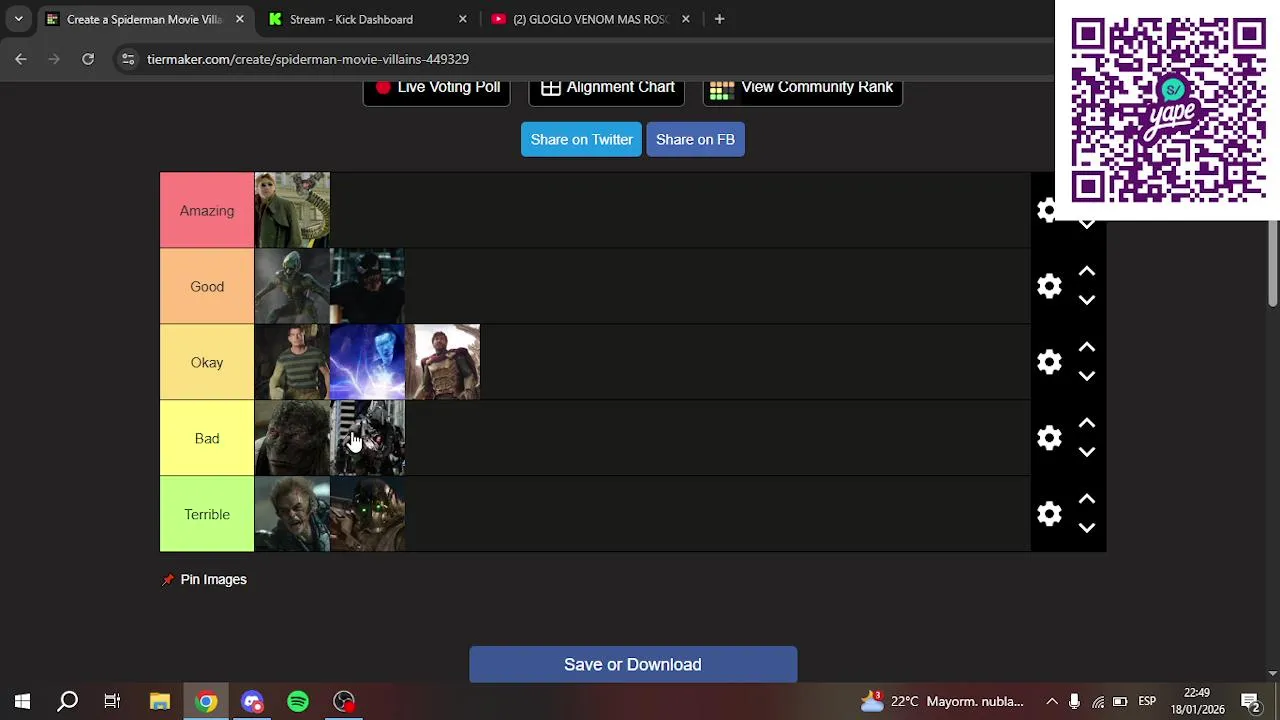Click the page vertical scrollbar thumb
Image resolution: width=1280 pixels, height=720 pixels.
click(1273, 262)
